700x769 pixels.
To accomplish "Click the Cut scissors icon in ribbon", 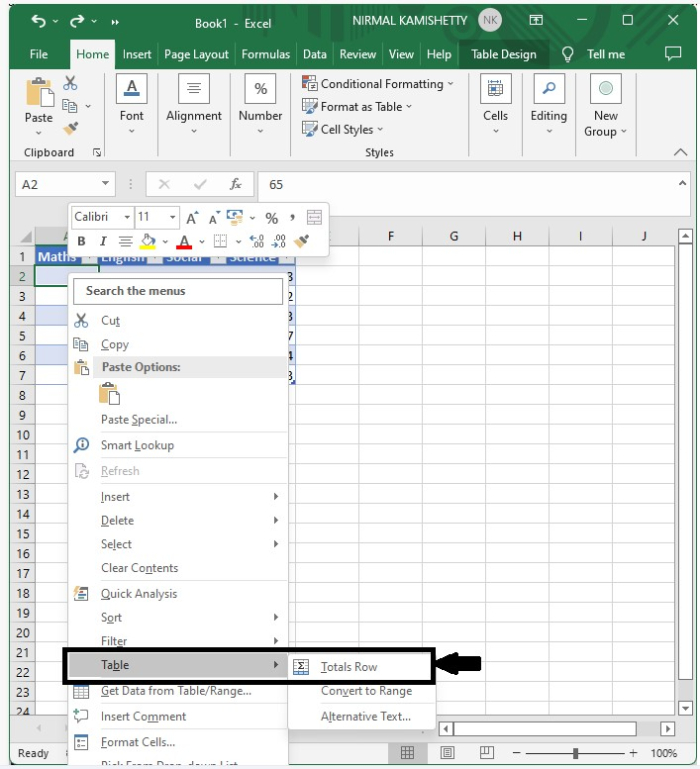I will [x=70, y=83].
